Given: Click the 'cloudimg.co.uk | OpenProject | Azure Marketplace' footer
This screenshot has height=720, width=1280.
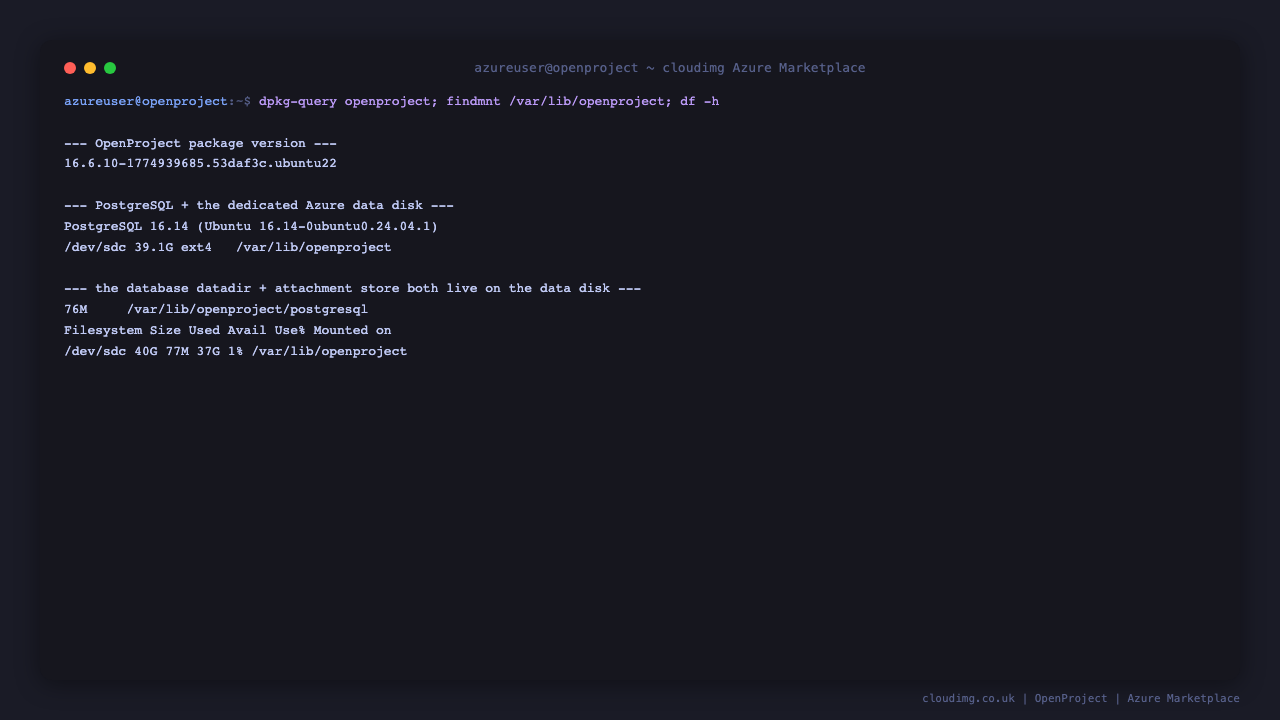Looking at the screenshot, I should click(x=1081, y=699).
